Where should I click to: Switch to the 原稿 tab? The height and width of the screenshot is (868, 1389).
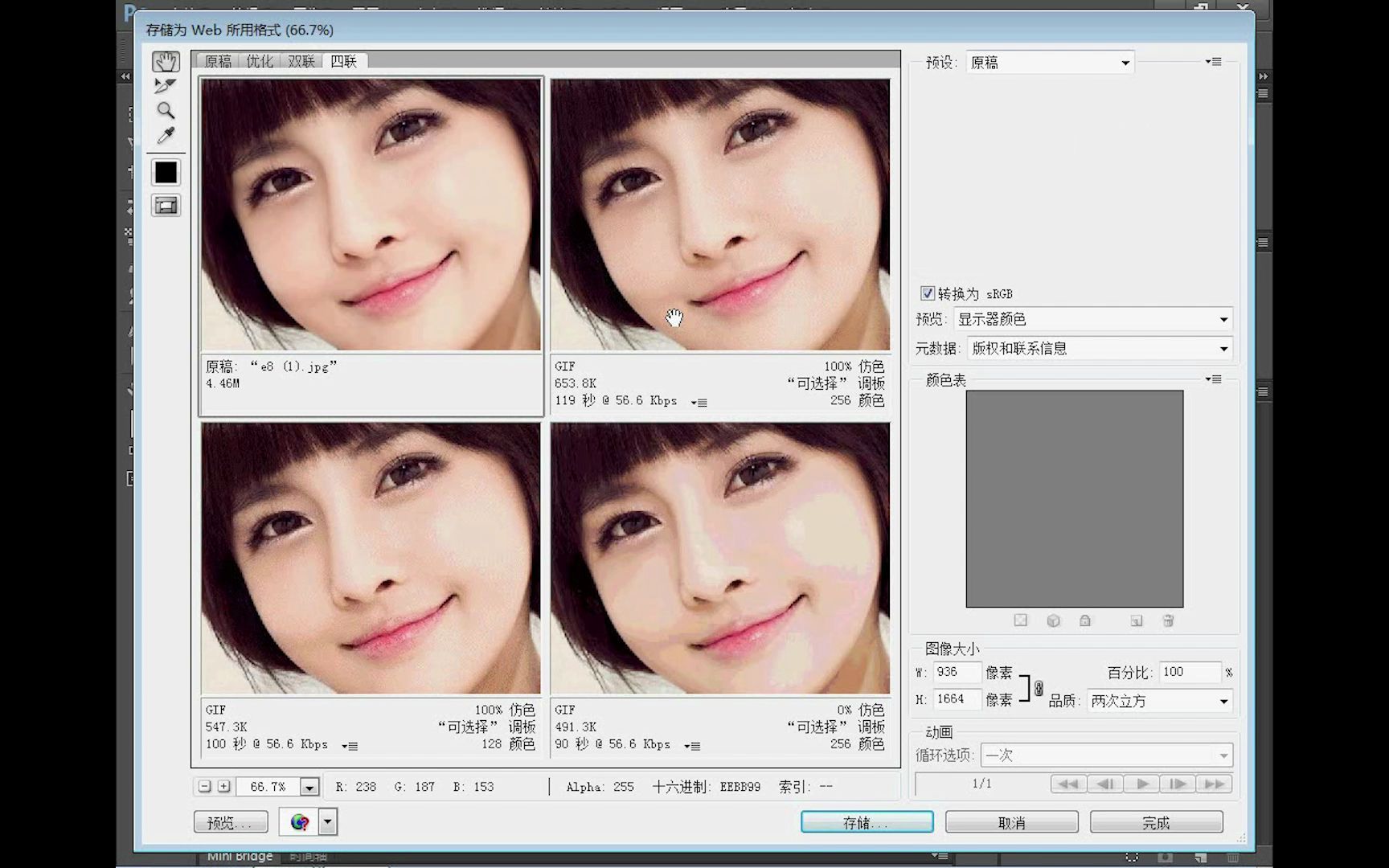point(218,61)
